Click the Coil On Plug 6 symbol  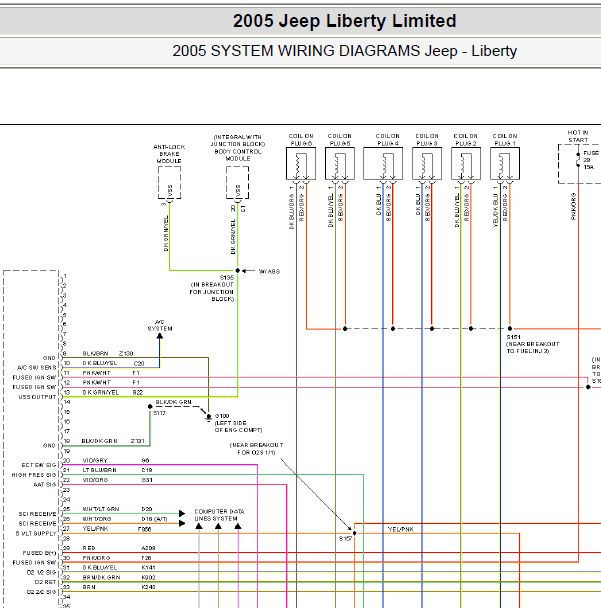click(301, 164)
